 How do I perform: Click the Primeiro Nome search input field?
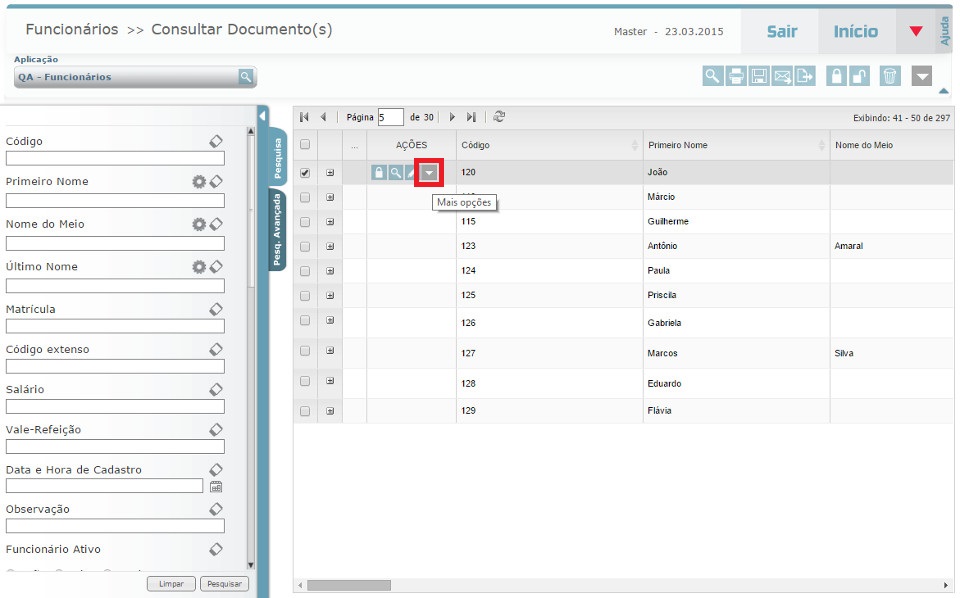tap(115, 200)
